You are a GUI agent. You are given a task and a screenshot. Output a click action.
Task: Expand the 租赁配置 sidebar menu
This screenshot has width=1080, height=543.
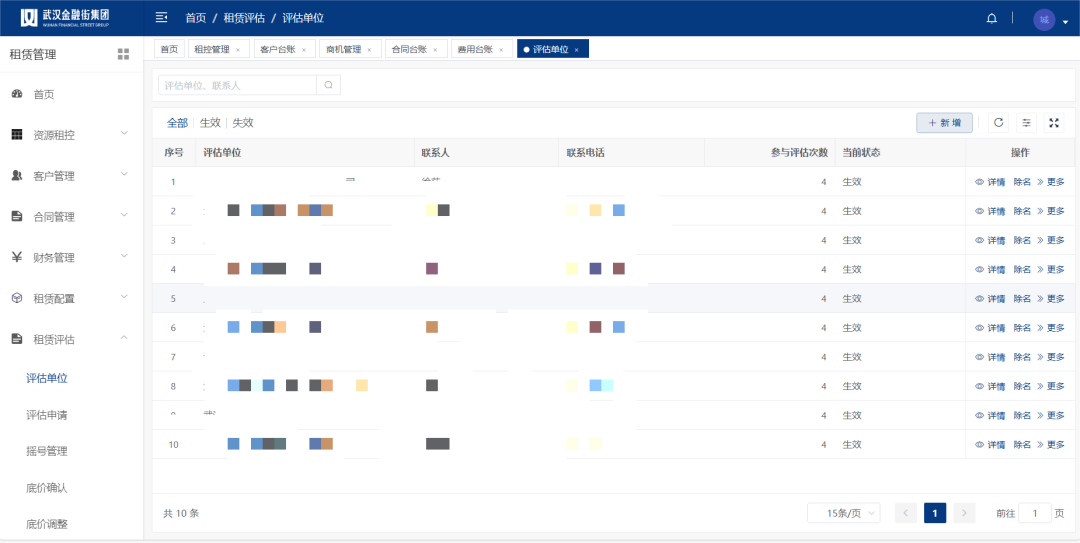[124, 296]
